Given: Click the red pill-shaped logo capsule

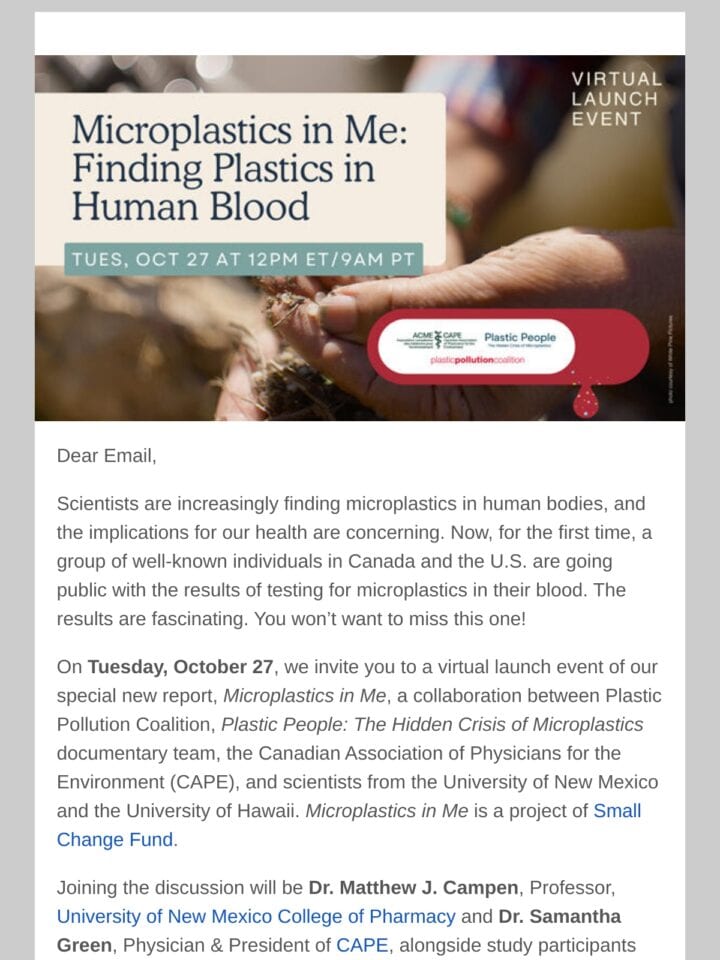Looking at the screenshot, I should click(508, 347).
